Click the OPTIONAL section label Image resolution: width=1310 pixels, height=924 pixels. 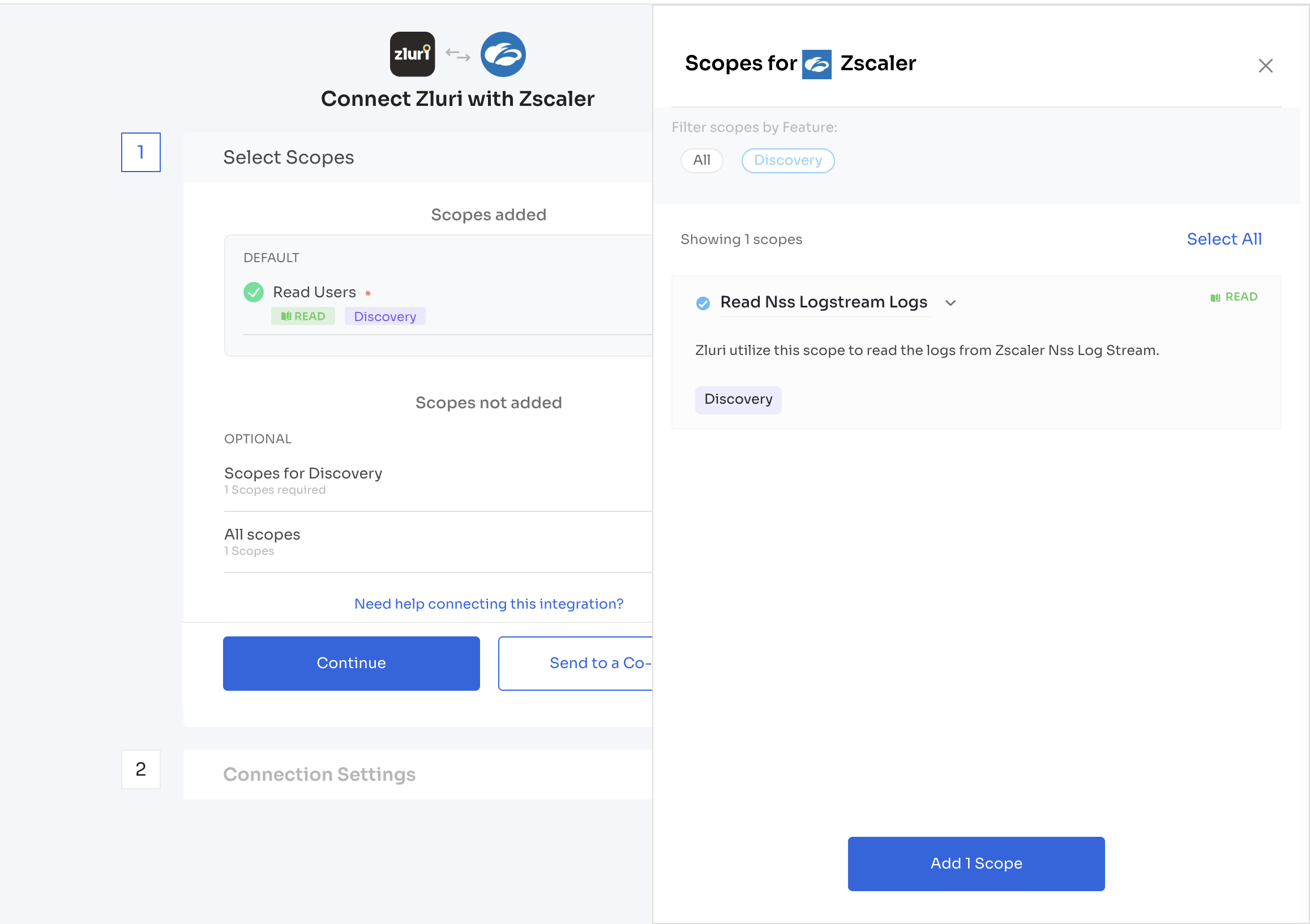[x=258, y=439]
